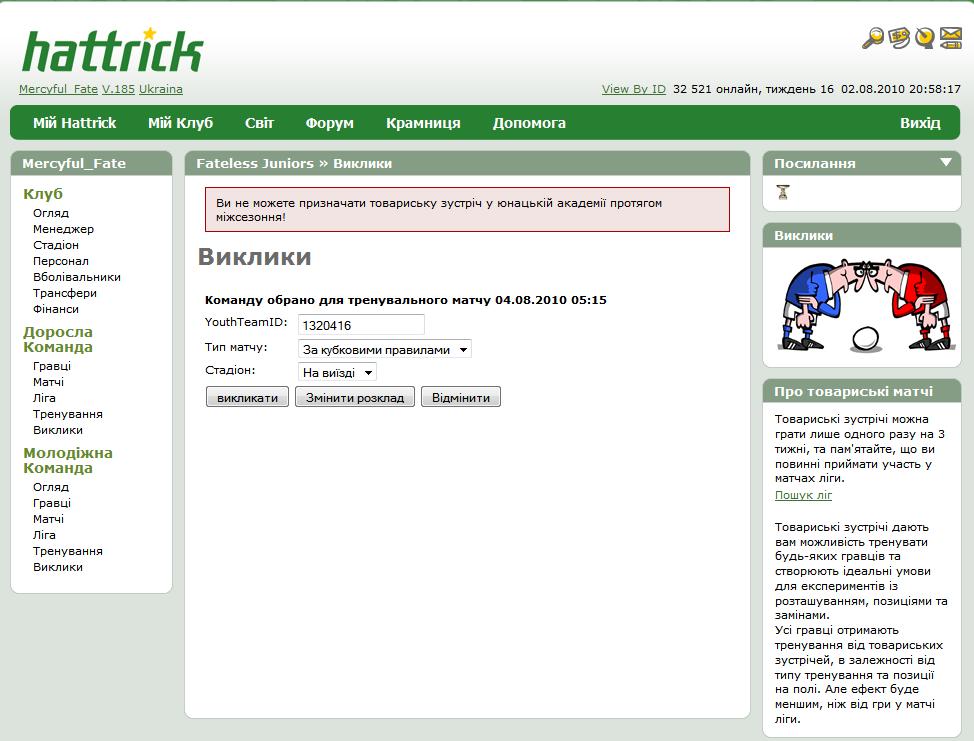Screen dimensions: 974x741
Task: Open Огляд under Клуб
Action: pyautogui.click(x=51, y=213)
